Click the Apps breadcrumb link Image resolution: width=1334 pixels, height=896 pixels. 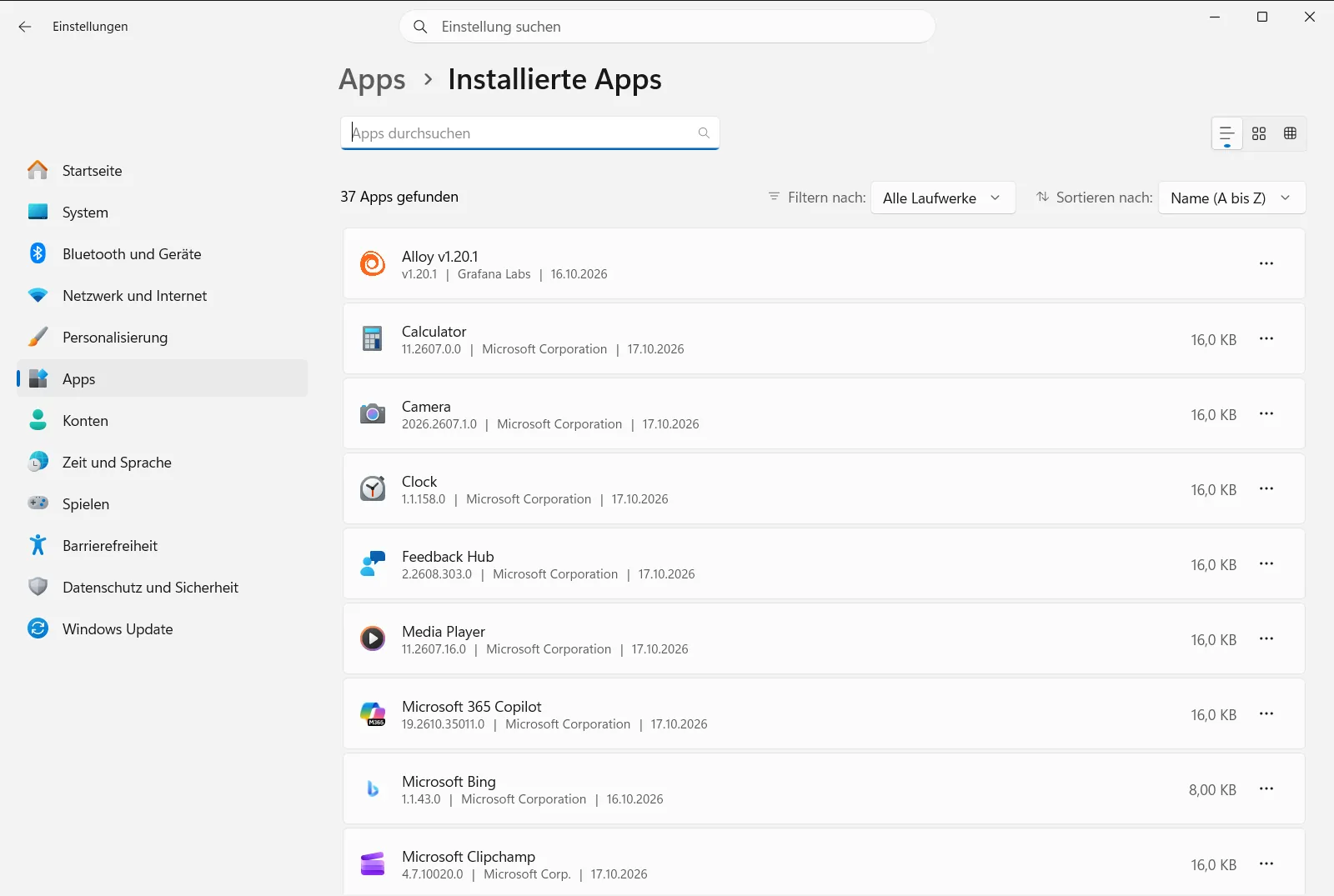coord(372,80)
